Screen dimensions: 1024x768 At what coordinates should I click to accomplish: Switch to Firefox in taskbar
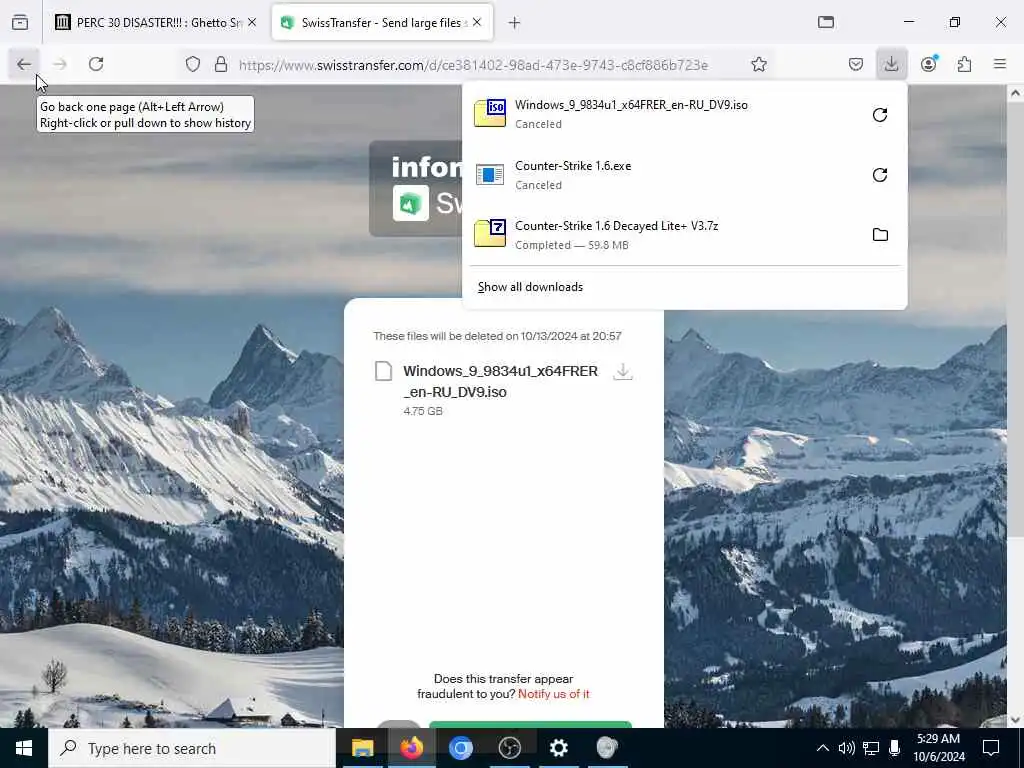pos(411,748)
